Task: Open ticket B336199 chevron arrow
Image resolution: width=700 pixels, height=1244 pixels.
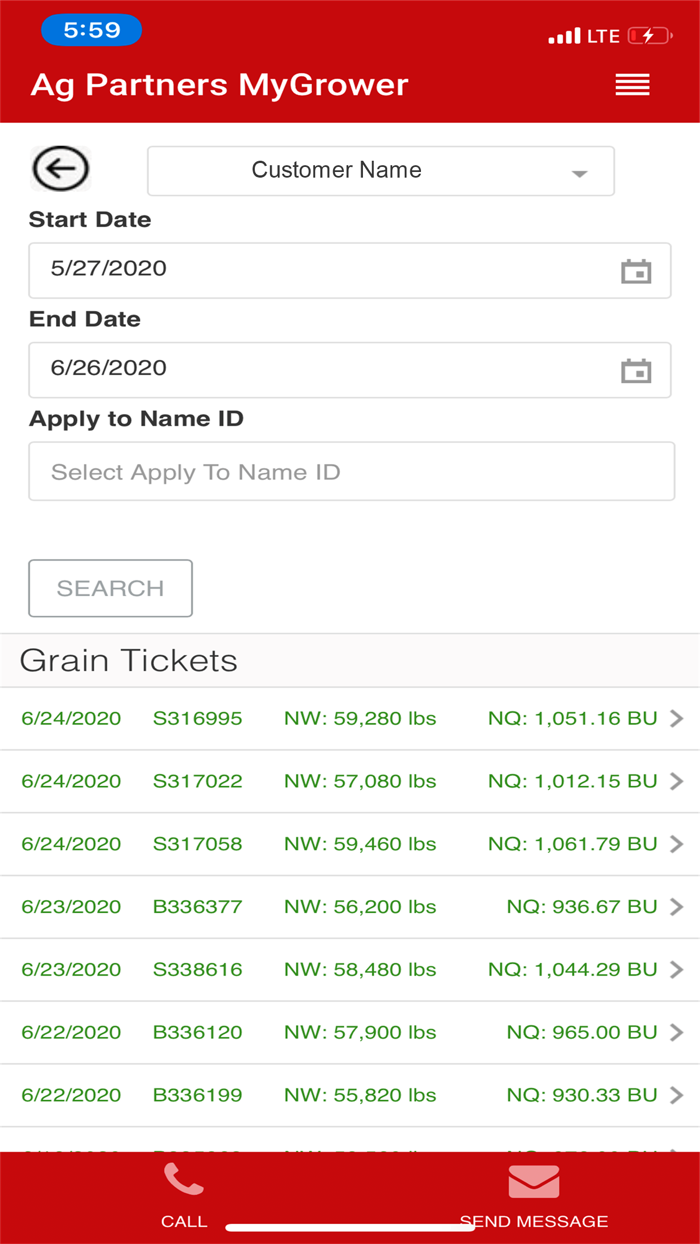Action: click(x=676, y=1095)
